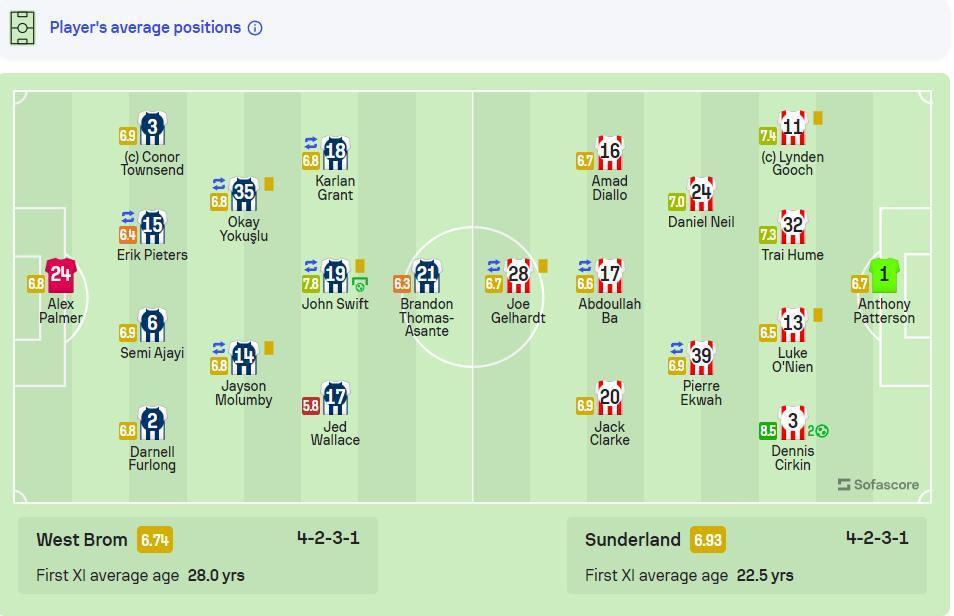Click the Sofascore logo on the pitch

tap(878, 485)
